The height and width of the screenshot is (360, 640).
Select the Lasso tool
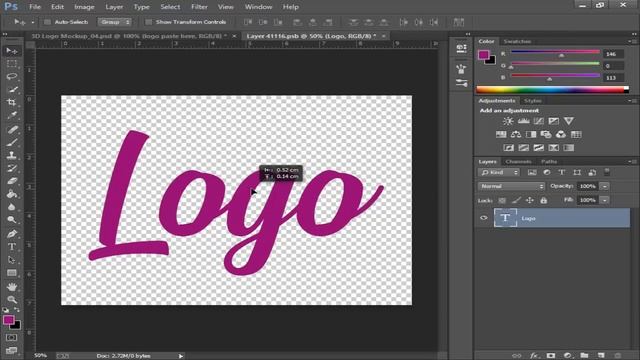[11, 76]
